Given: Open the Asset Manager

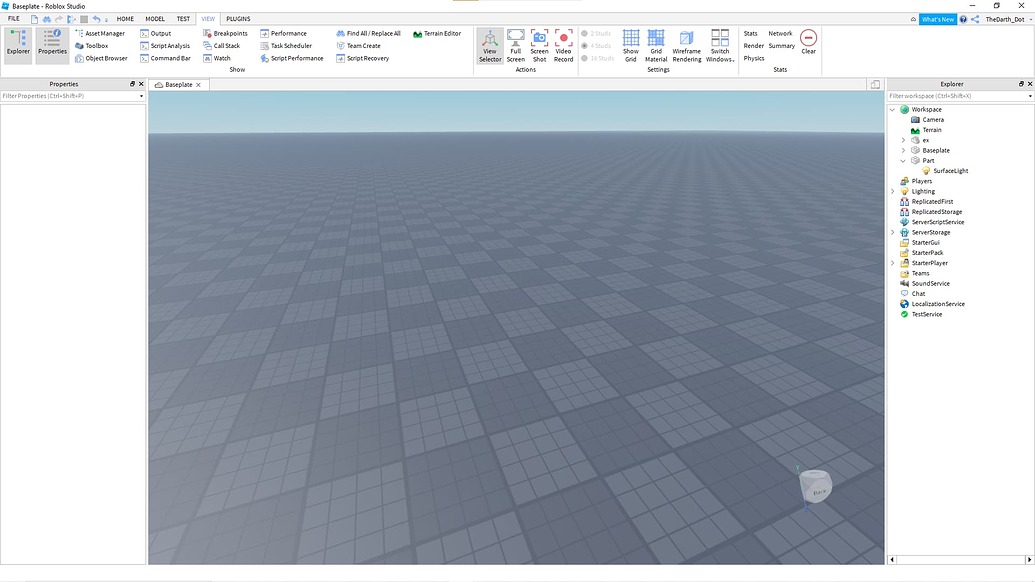Looking at the screenshot, I should click(104, 32).
